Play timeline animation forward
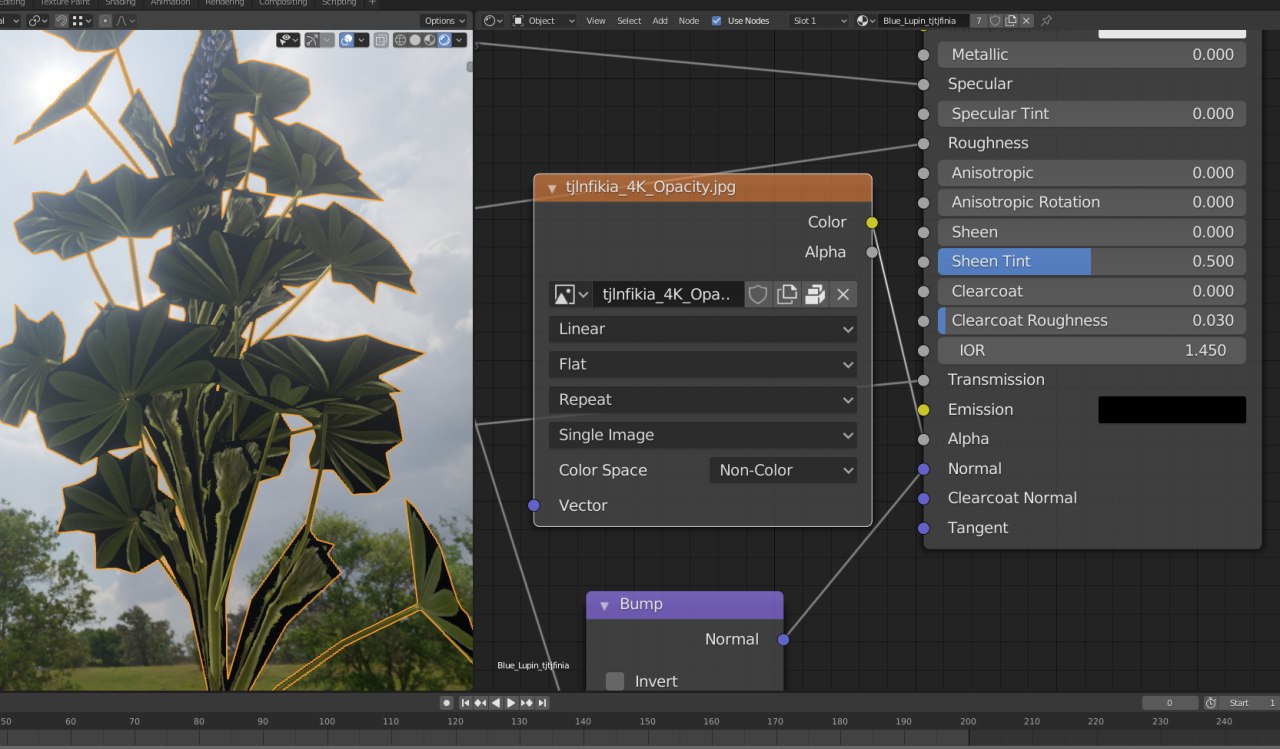Screen dimensions: 1280x749 (511, 703)
